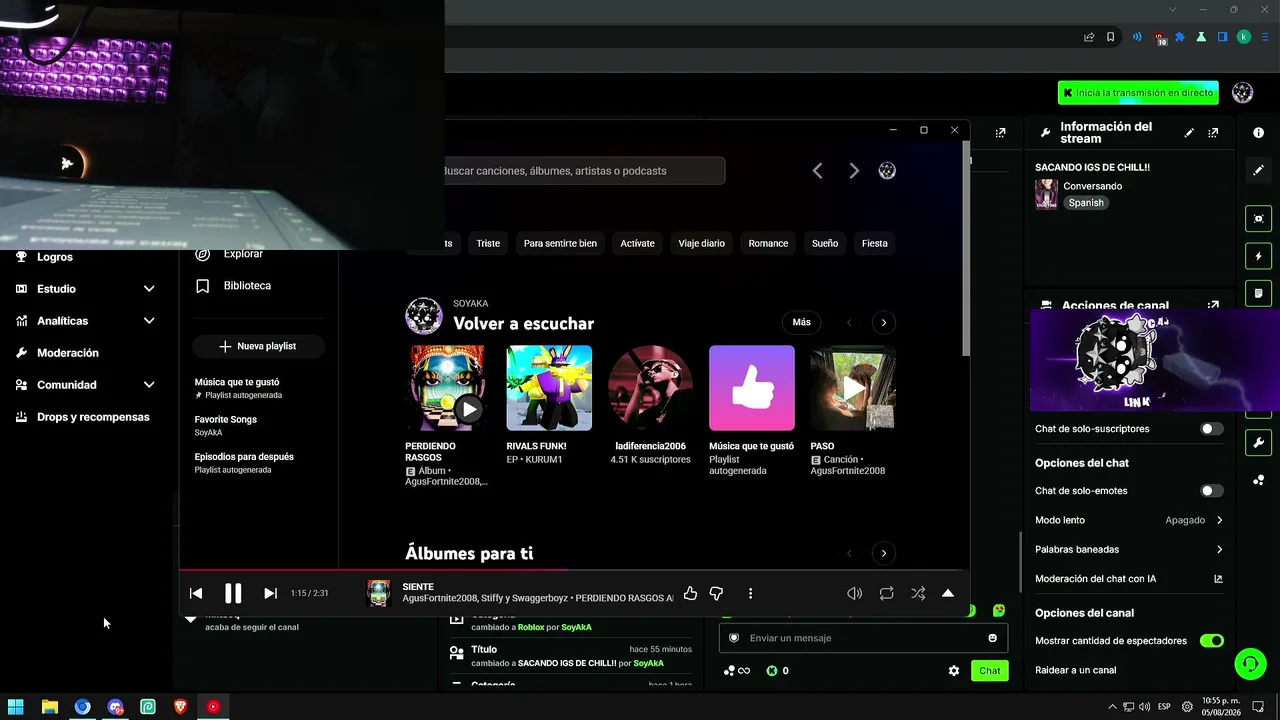Click the Enviar un mensaje chat field
This screenshot has height=720, width=1280.
863,638
